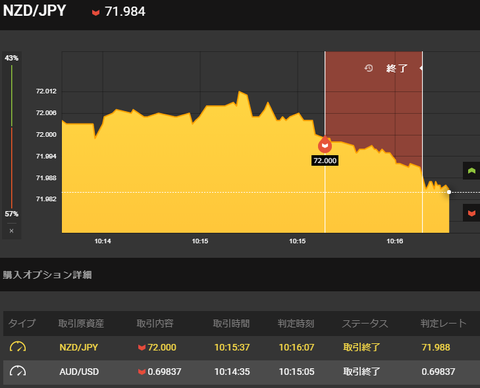Click the gauge icon in AUD/USD row

point(18,371)
